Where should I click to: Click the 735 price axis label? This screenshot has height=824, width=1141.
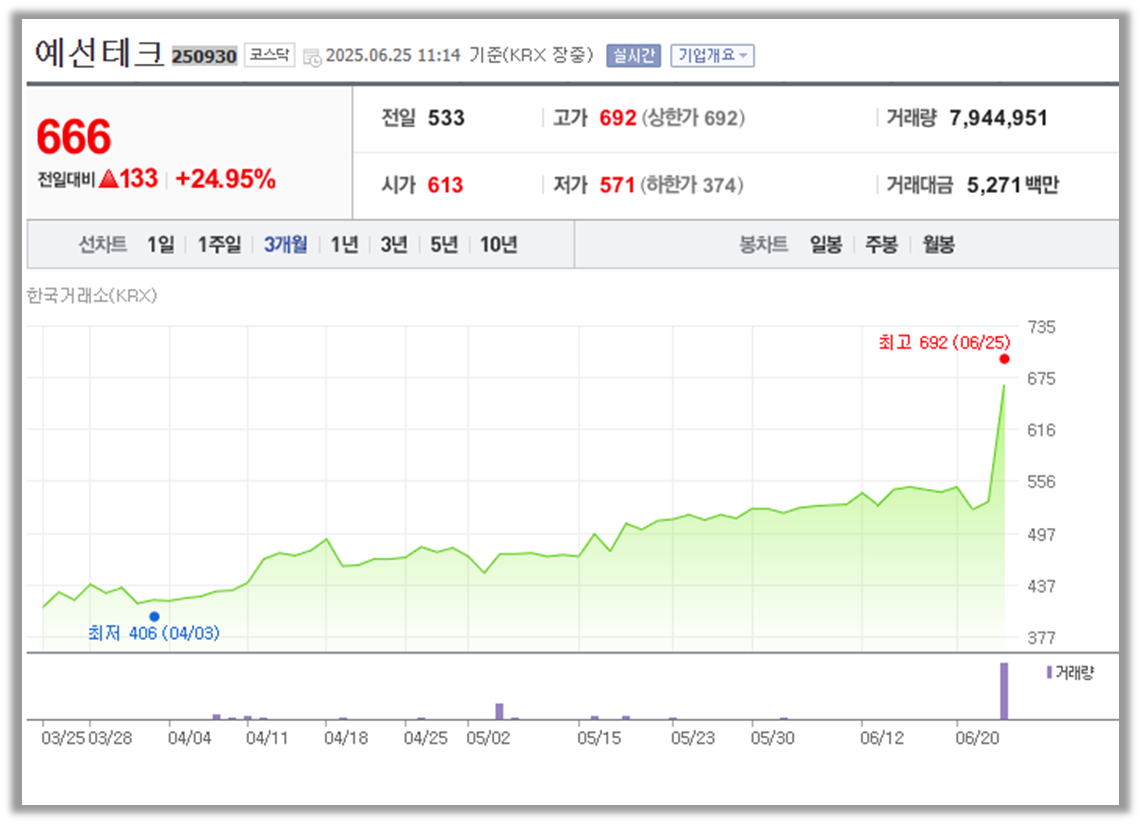click(x=1041, y=327)
